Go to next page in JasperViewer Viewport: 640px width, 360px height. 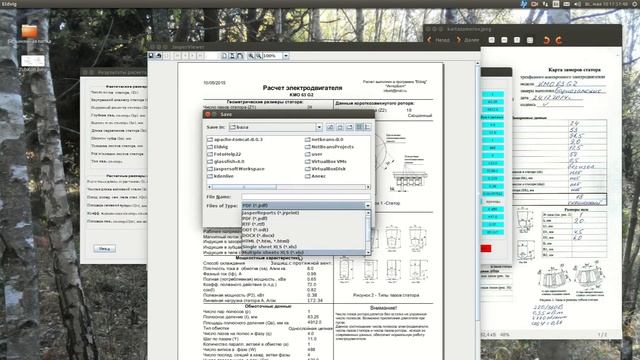[193, 56]
